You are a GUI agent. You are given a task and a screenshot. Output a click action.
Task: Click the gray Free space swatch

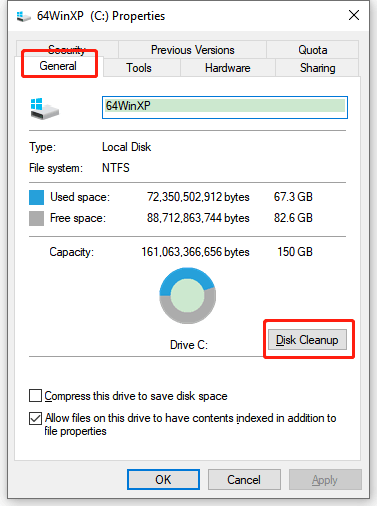click(x=36, y=218)
